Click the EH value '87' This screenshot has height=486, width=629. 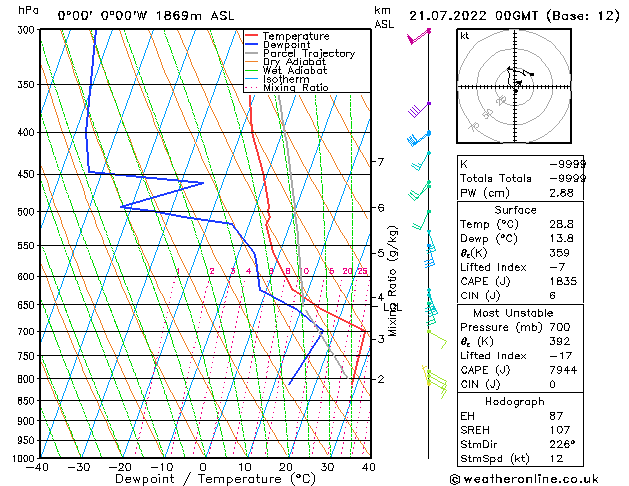pyautogui.click(x=556, y=416)
